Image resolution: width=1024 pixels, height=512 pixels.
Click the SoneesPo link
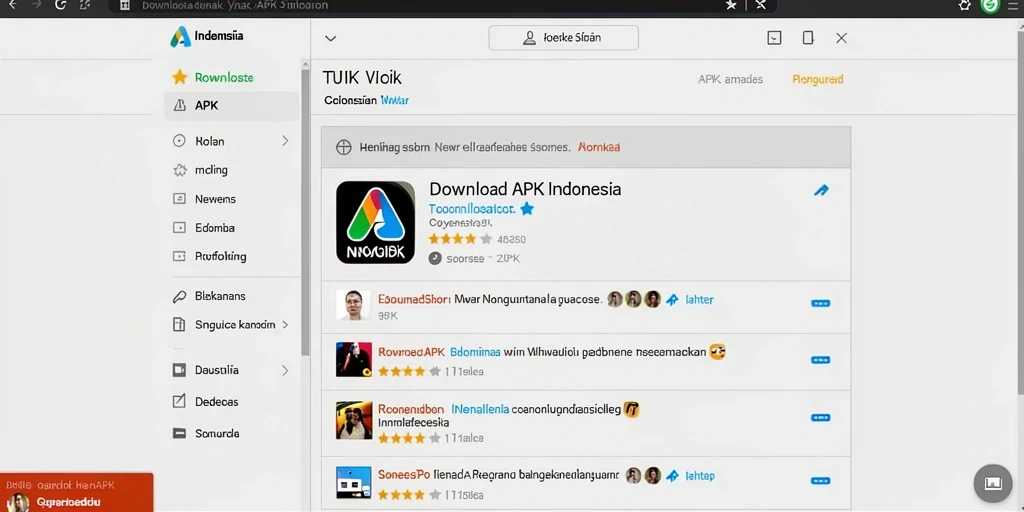pyautogui.click(x=404, y=475)
